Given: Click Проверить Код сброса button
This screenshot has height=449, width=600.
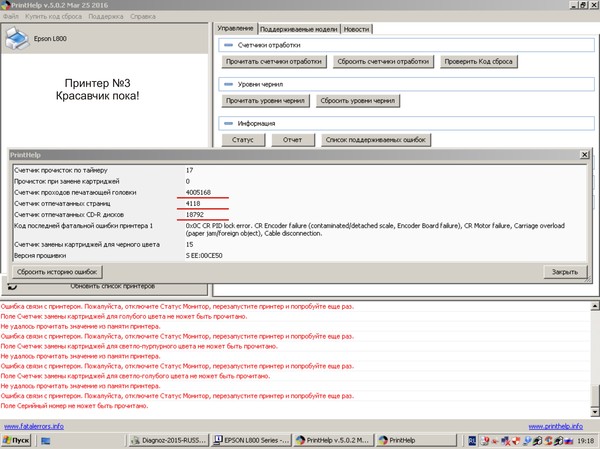Looking at the screenshot, I should point(478,62).
